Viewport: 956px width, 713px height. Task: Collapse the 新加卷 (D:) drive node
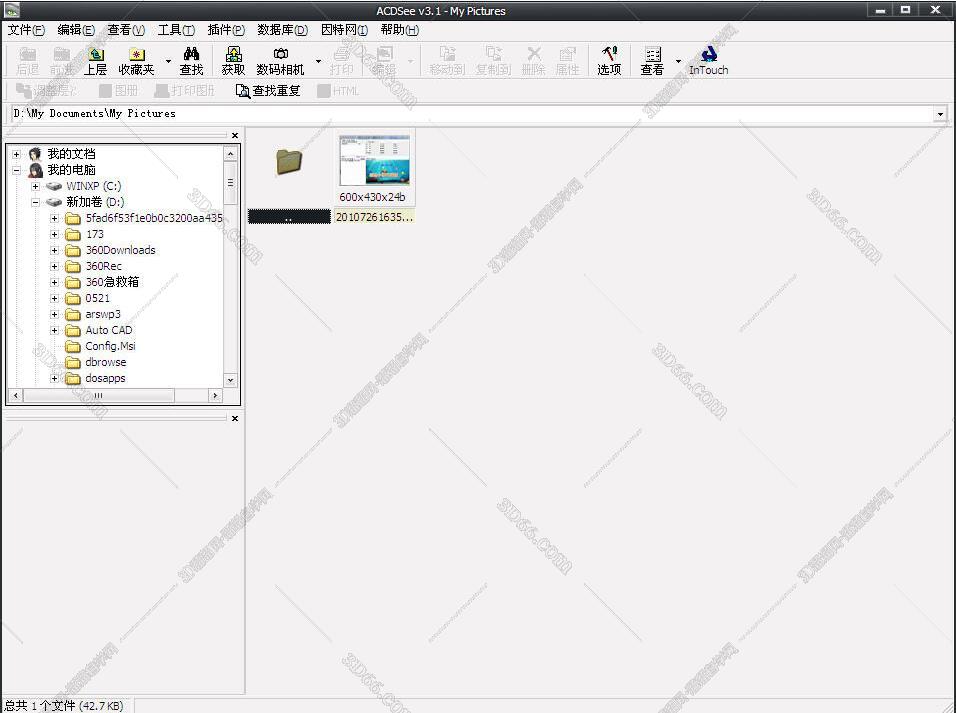point(36,202)
